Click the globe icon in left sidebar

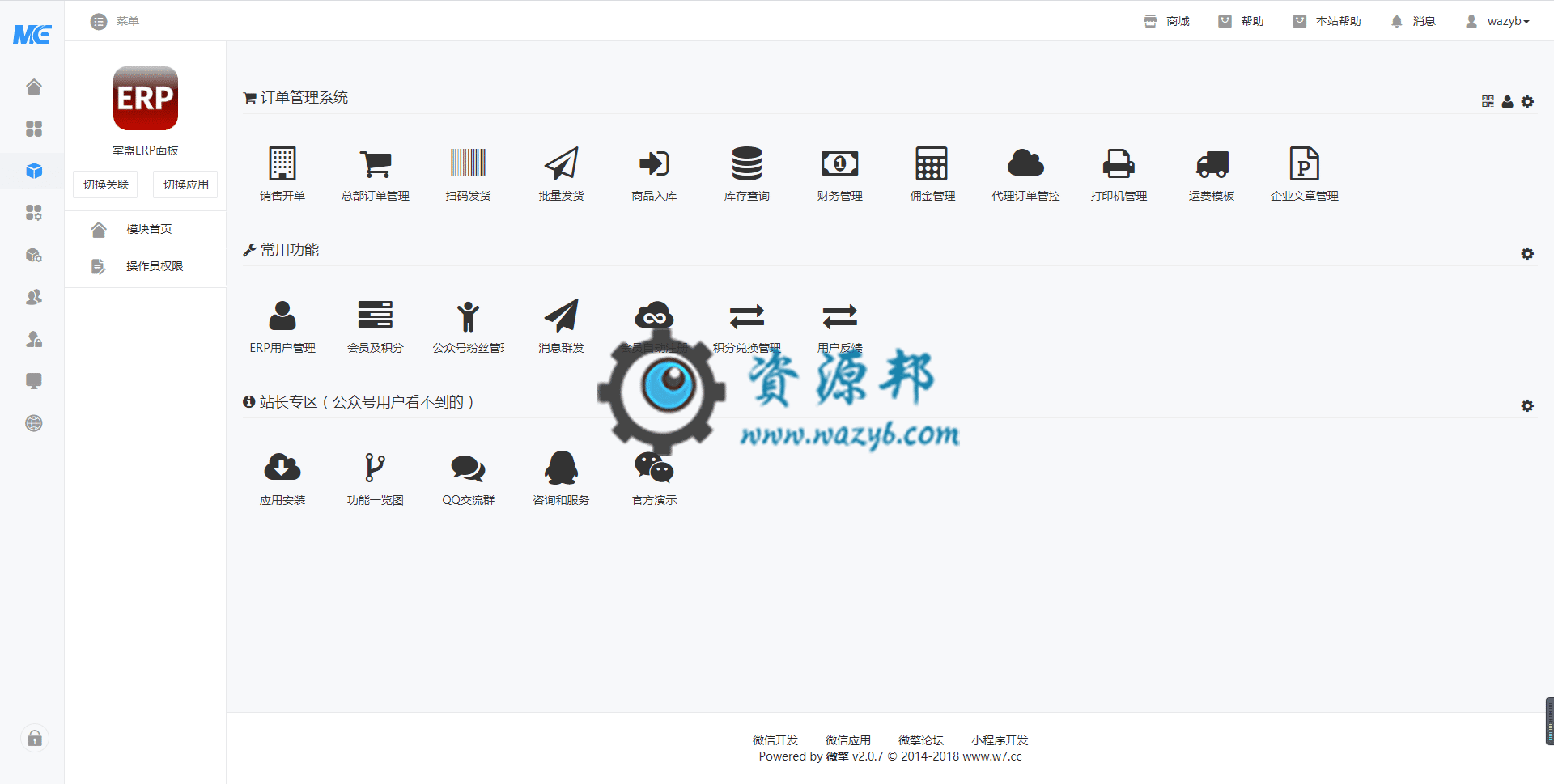pyautogui.click(x=34, y=423)
